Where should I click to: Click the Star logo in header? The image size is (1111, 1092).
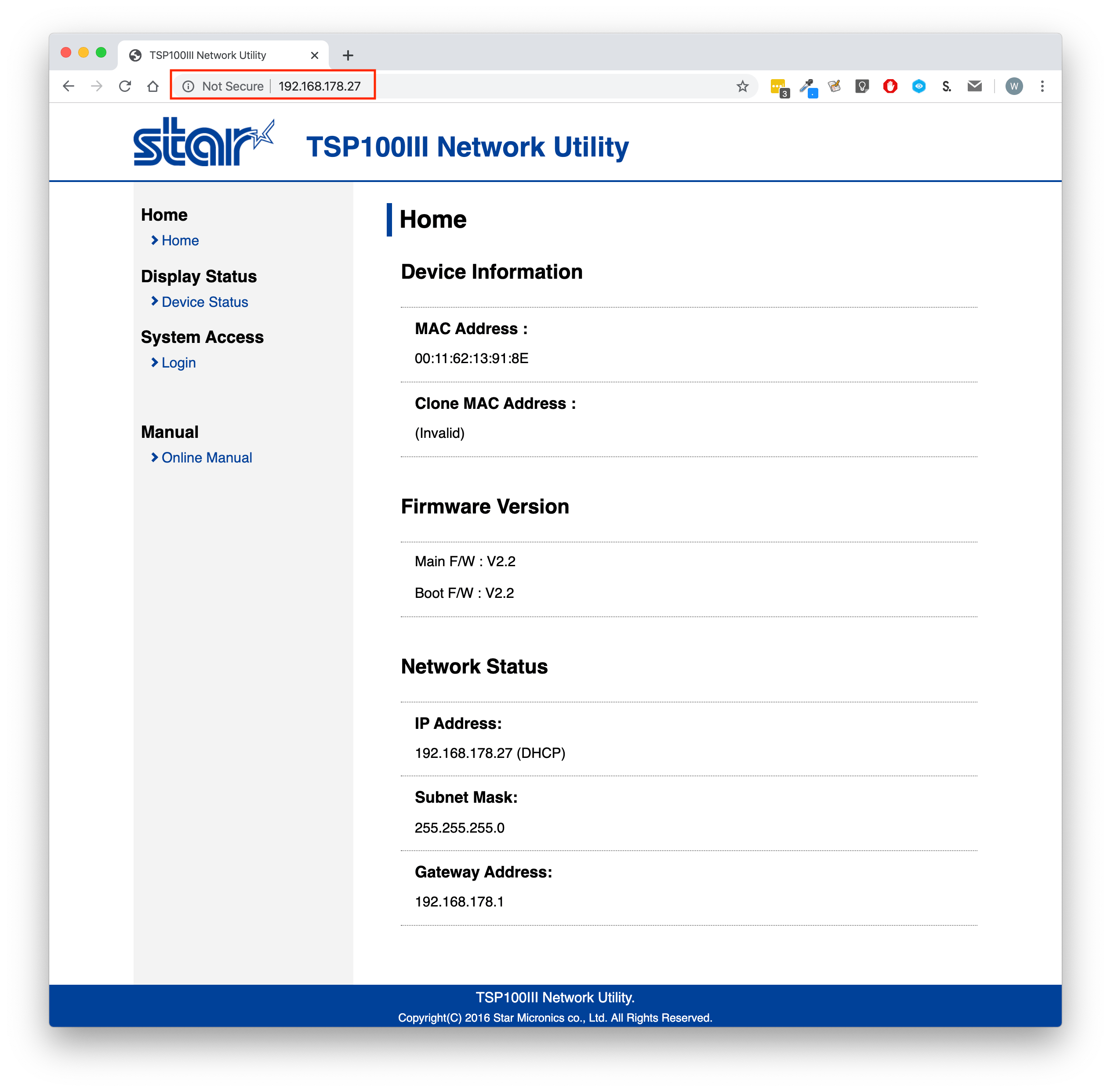[204, 142]
